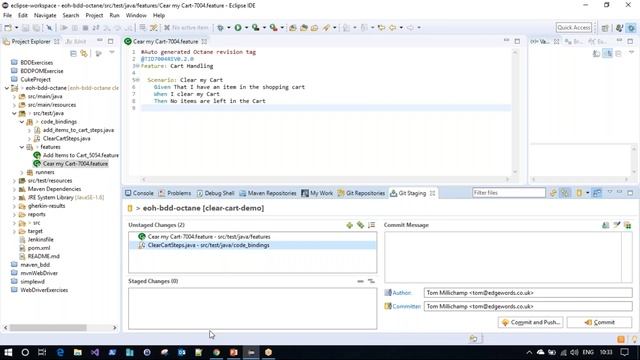
Task: Click the Committer field
Action: 528,306
